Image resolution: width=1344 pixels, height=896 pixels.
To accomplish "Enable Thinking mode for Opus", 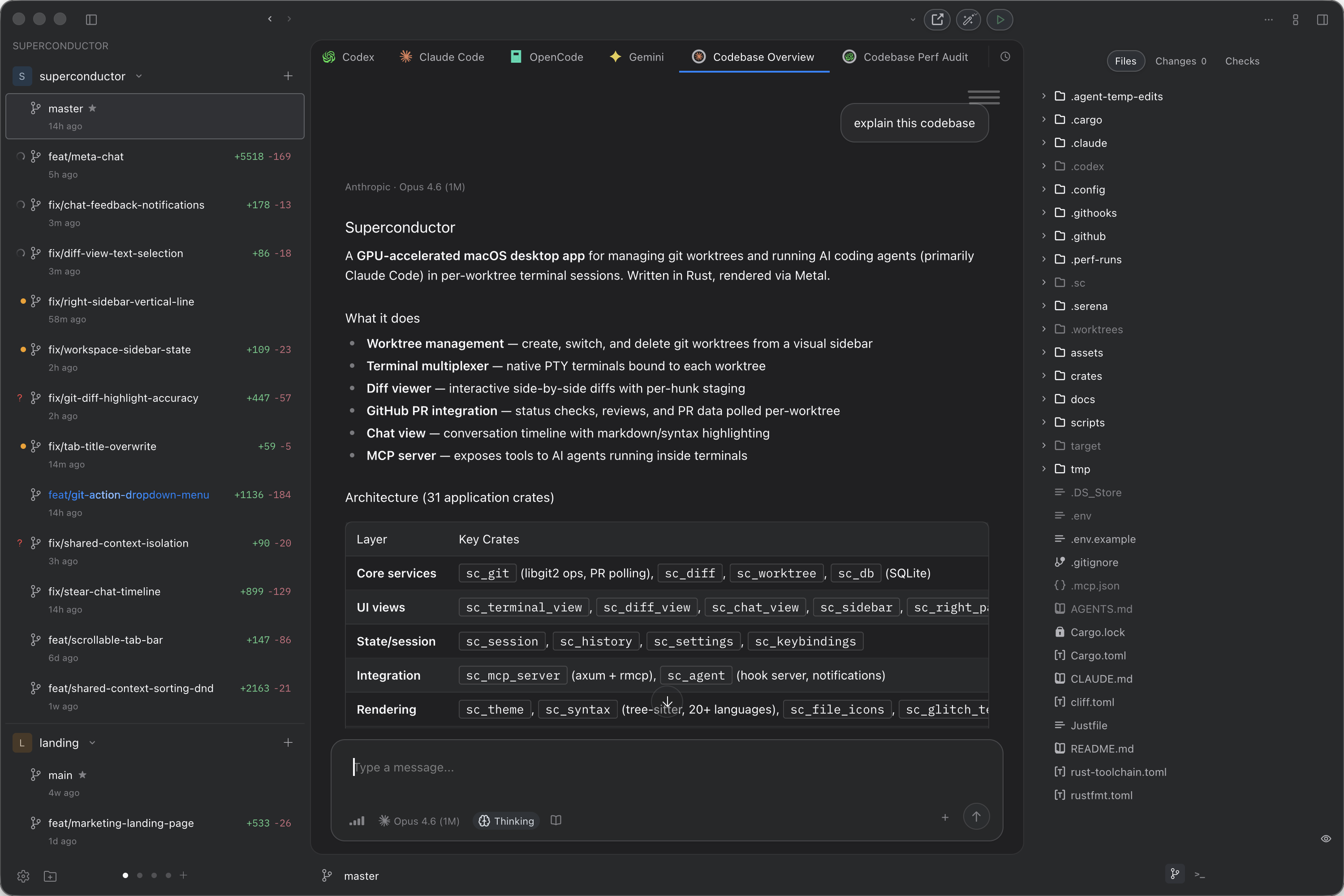I will pos(505,821).
